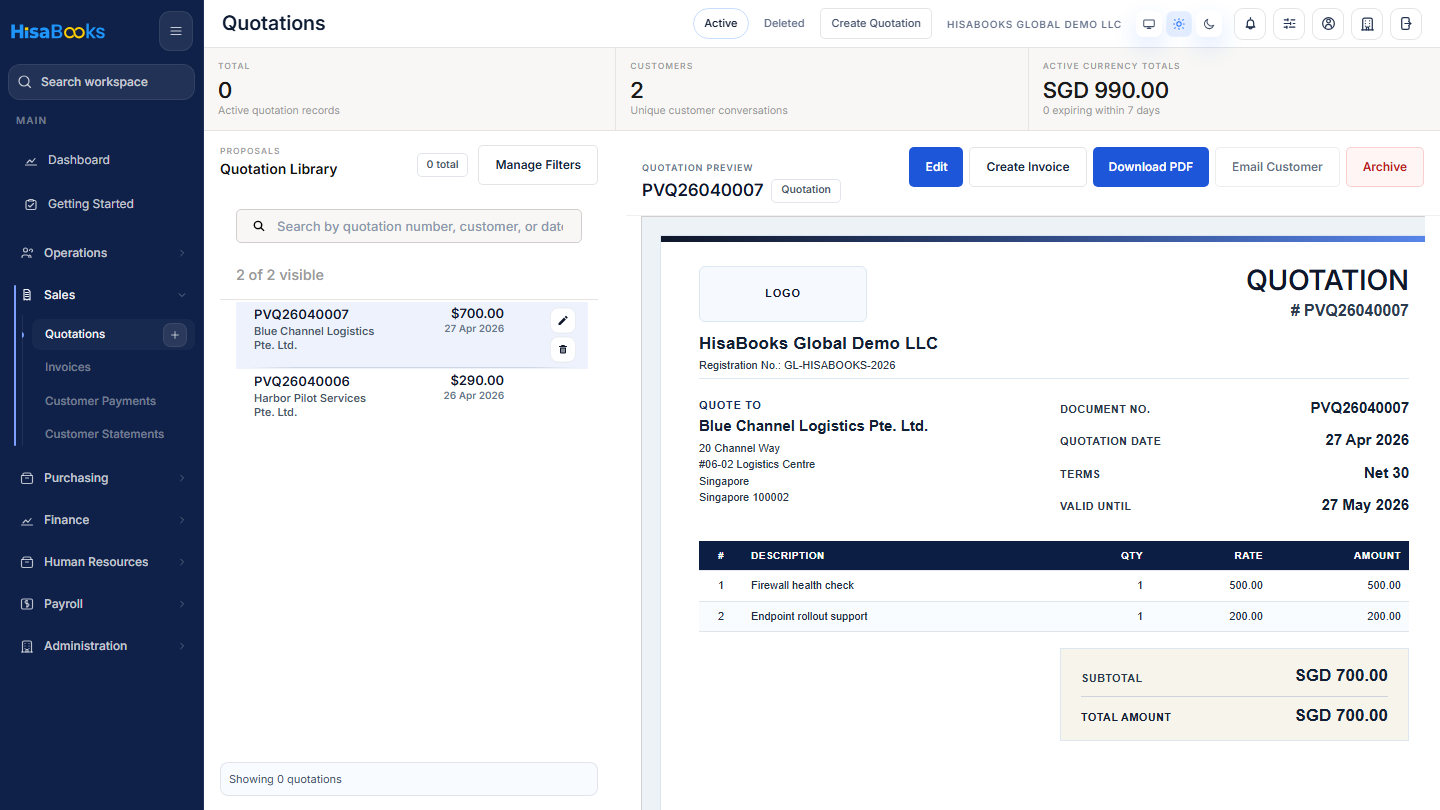Viewport: 1440px width, 810px height.
Task: Click the HisaBooks logo
Action: click(58, 31)
